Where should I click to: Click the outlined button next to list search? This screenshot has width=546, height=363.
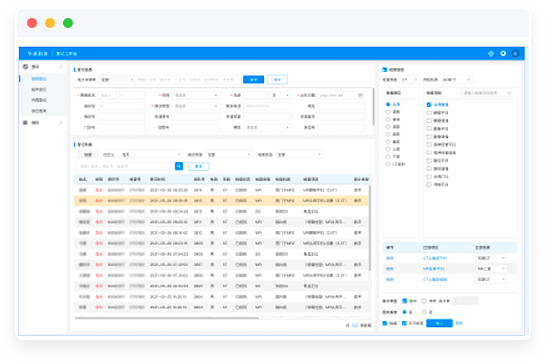pyautogui.click(x=198, y=166)
